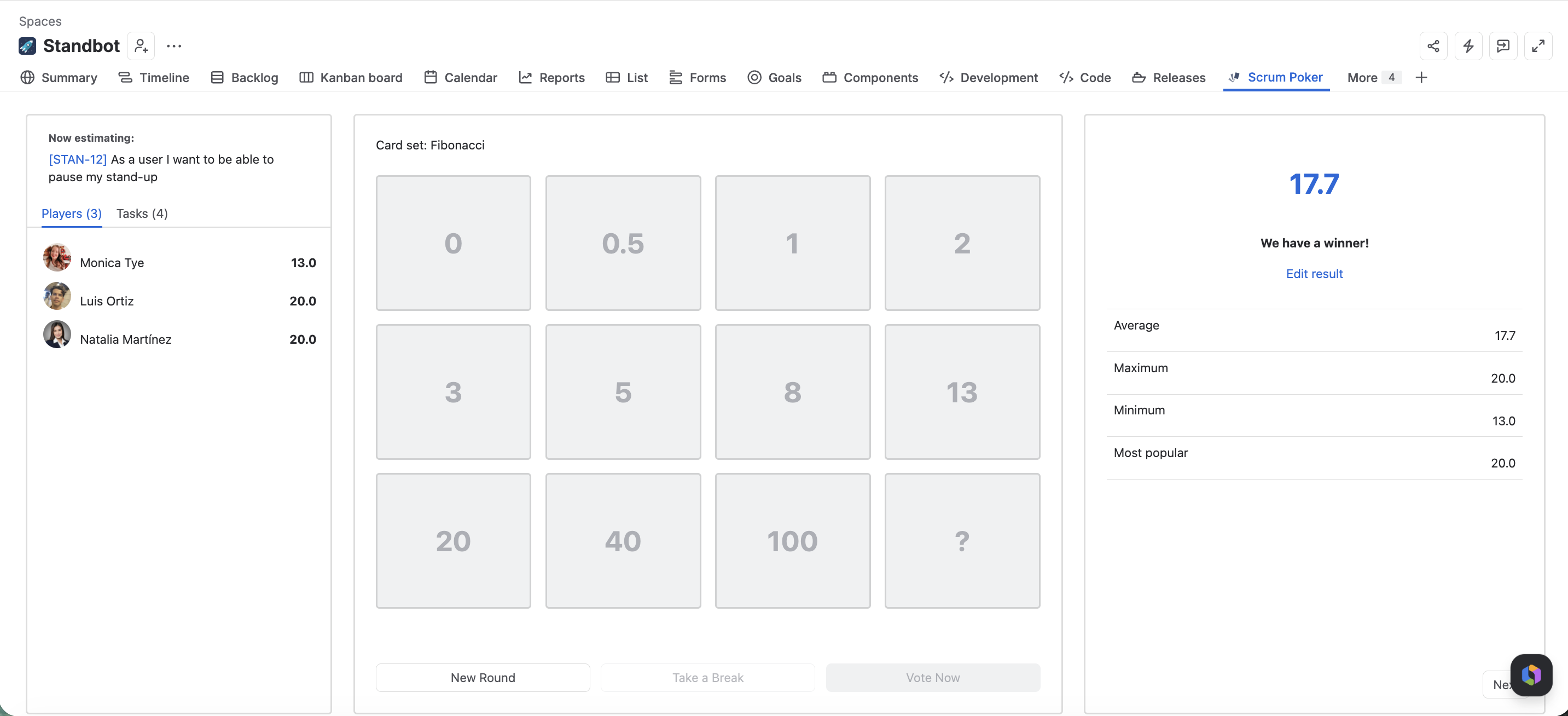Choose the 100 point card

coord(793,541)
